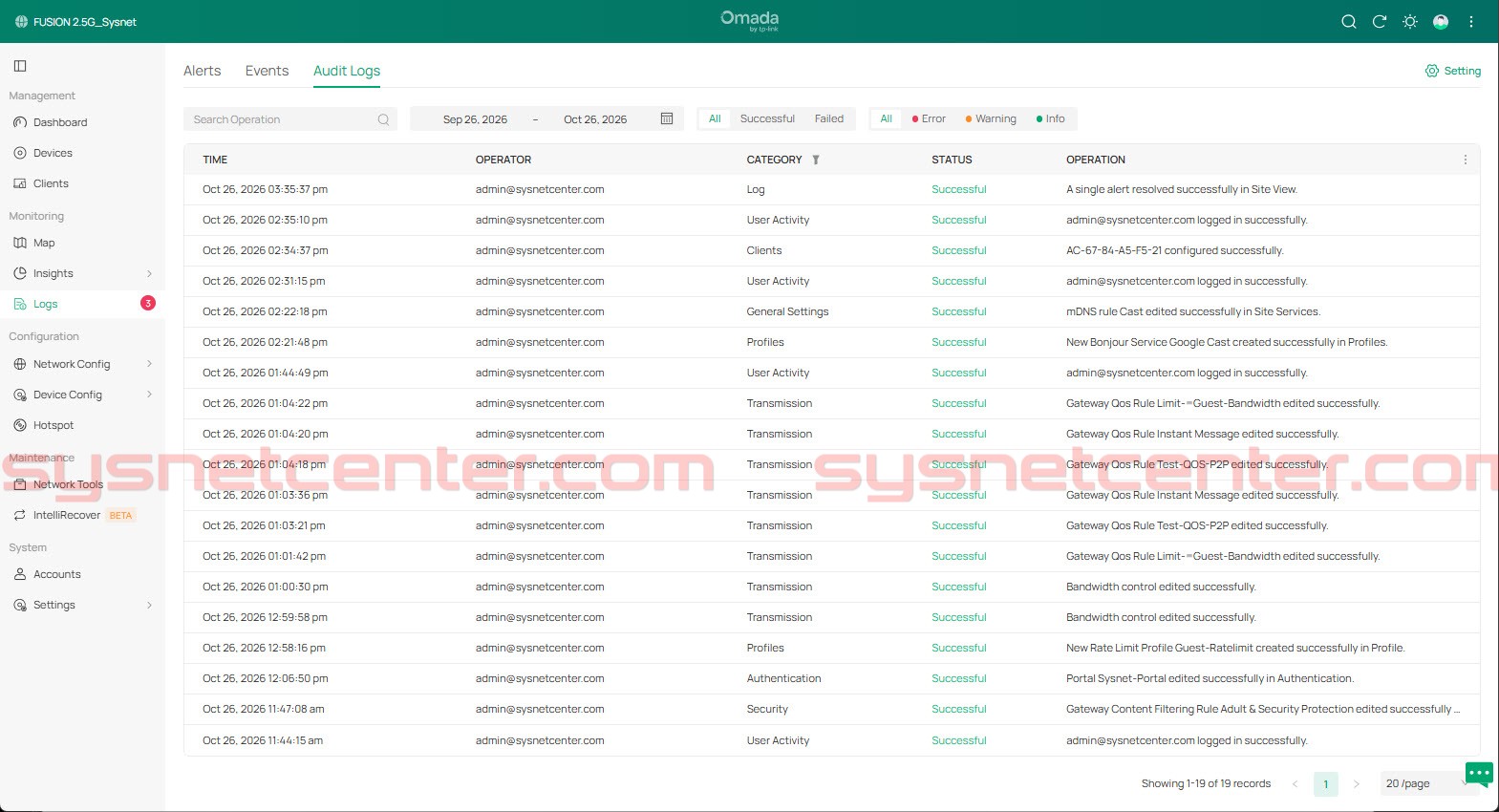
Task: Filter log level by Error
Action: (929, 118)
